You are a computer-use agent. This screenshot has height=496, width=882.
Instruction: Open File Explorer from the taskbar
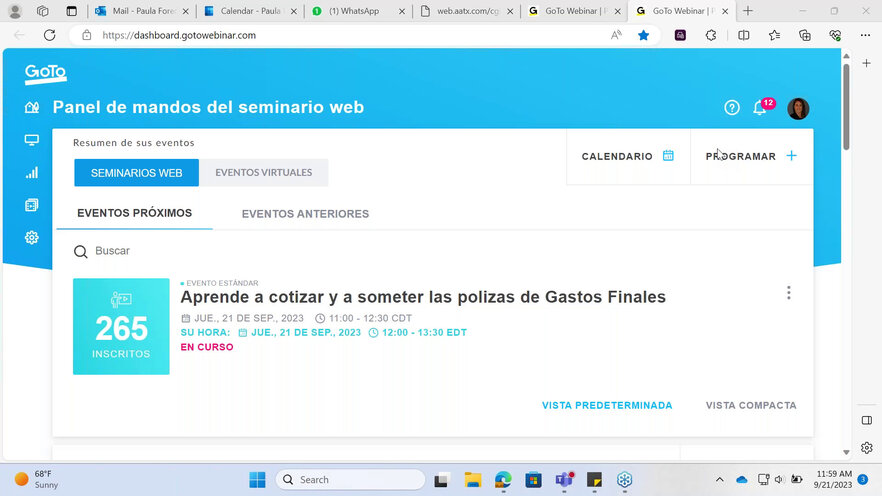472,480
